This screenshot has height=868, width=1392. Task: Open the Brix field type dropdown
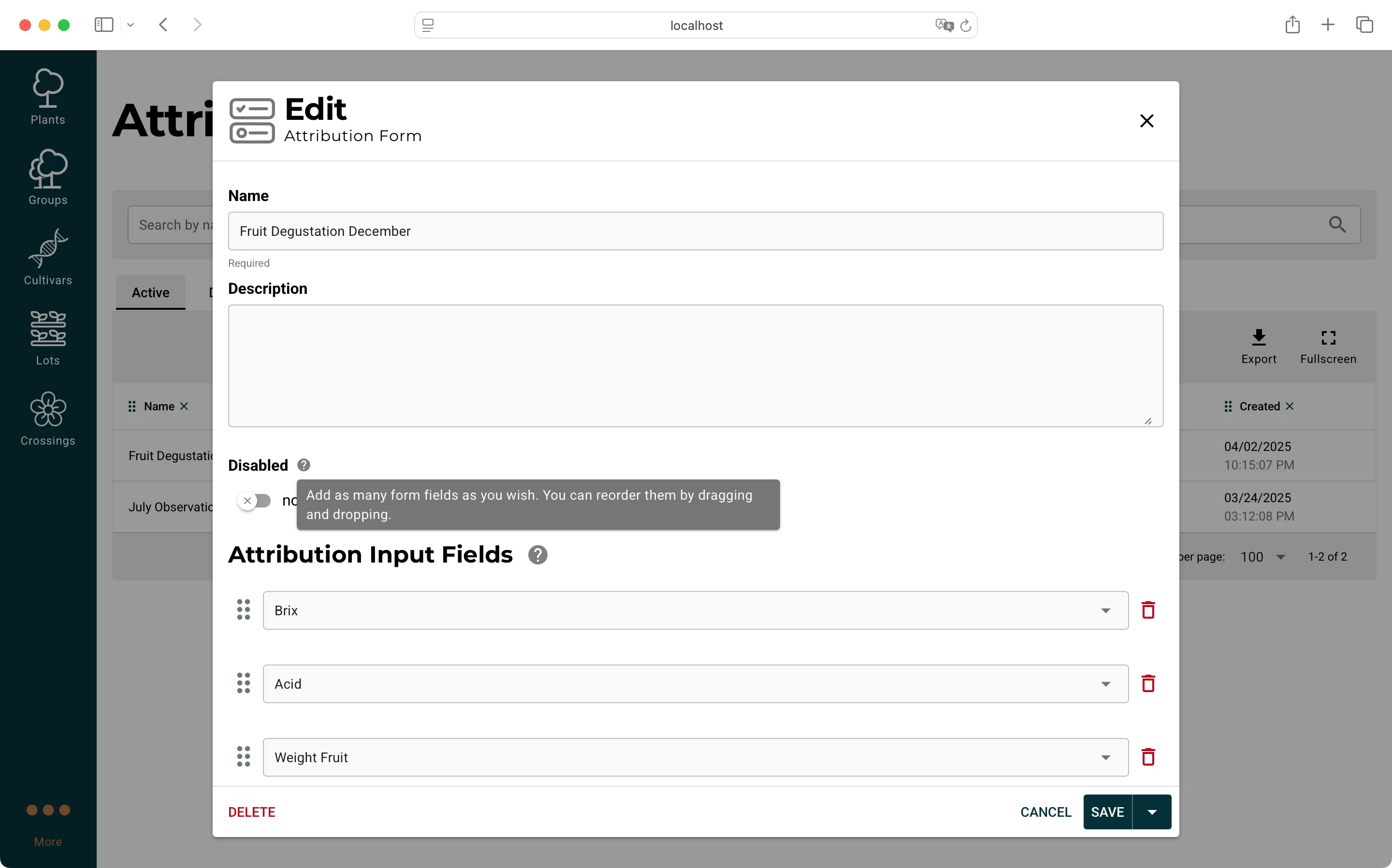1105,609
